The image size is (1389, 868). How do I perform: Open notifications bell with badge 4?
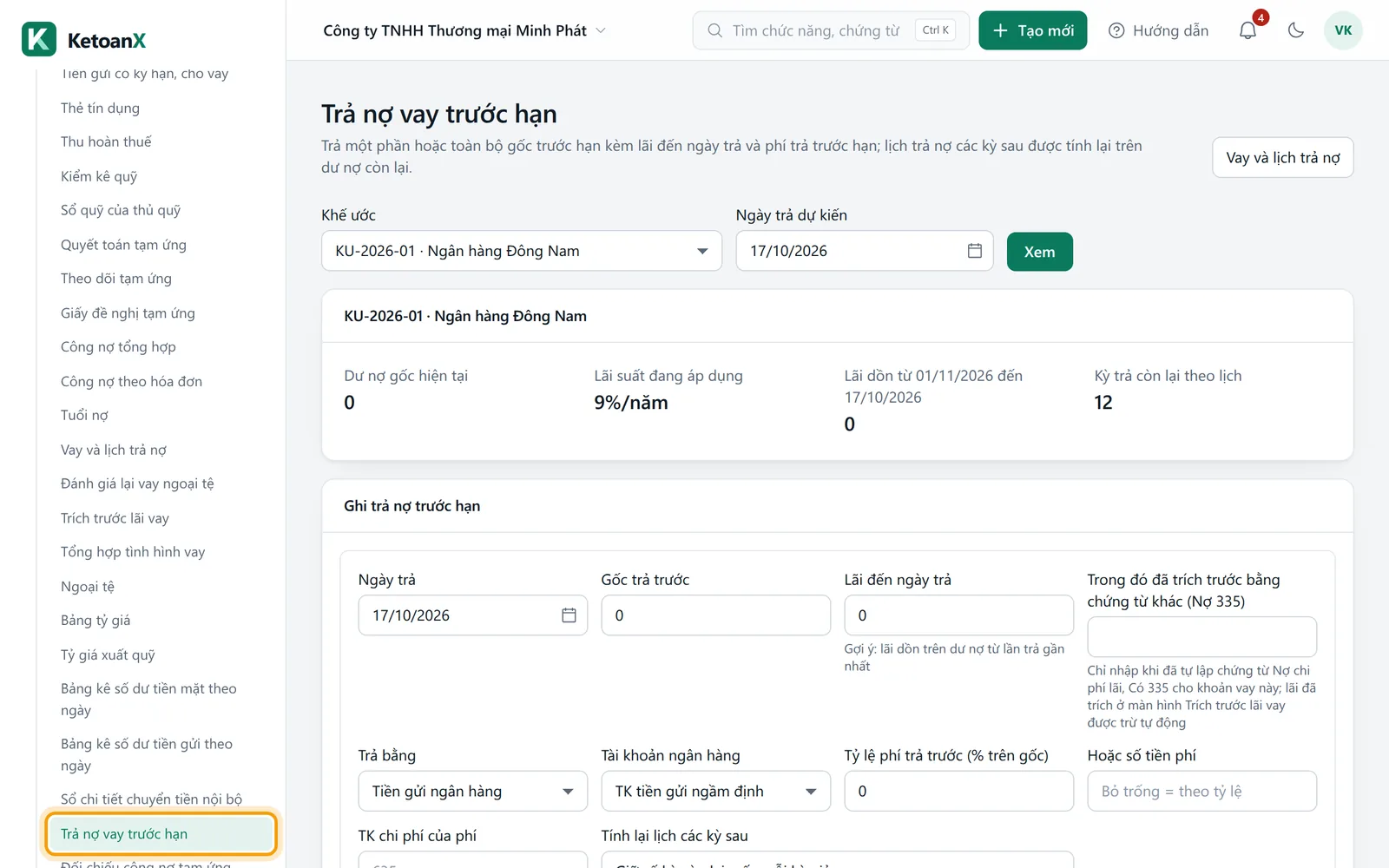[x=1248, y=30]
